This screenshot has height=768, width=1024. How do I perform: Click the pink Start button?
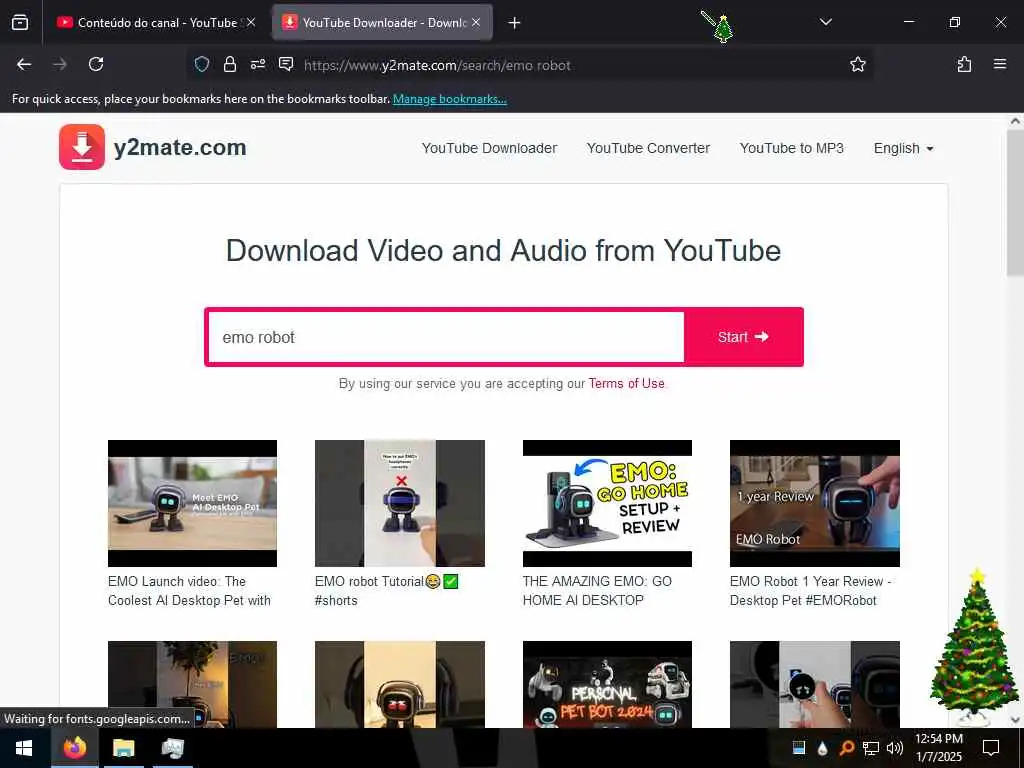[743, 337]
